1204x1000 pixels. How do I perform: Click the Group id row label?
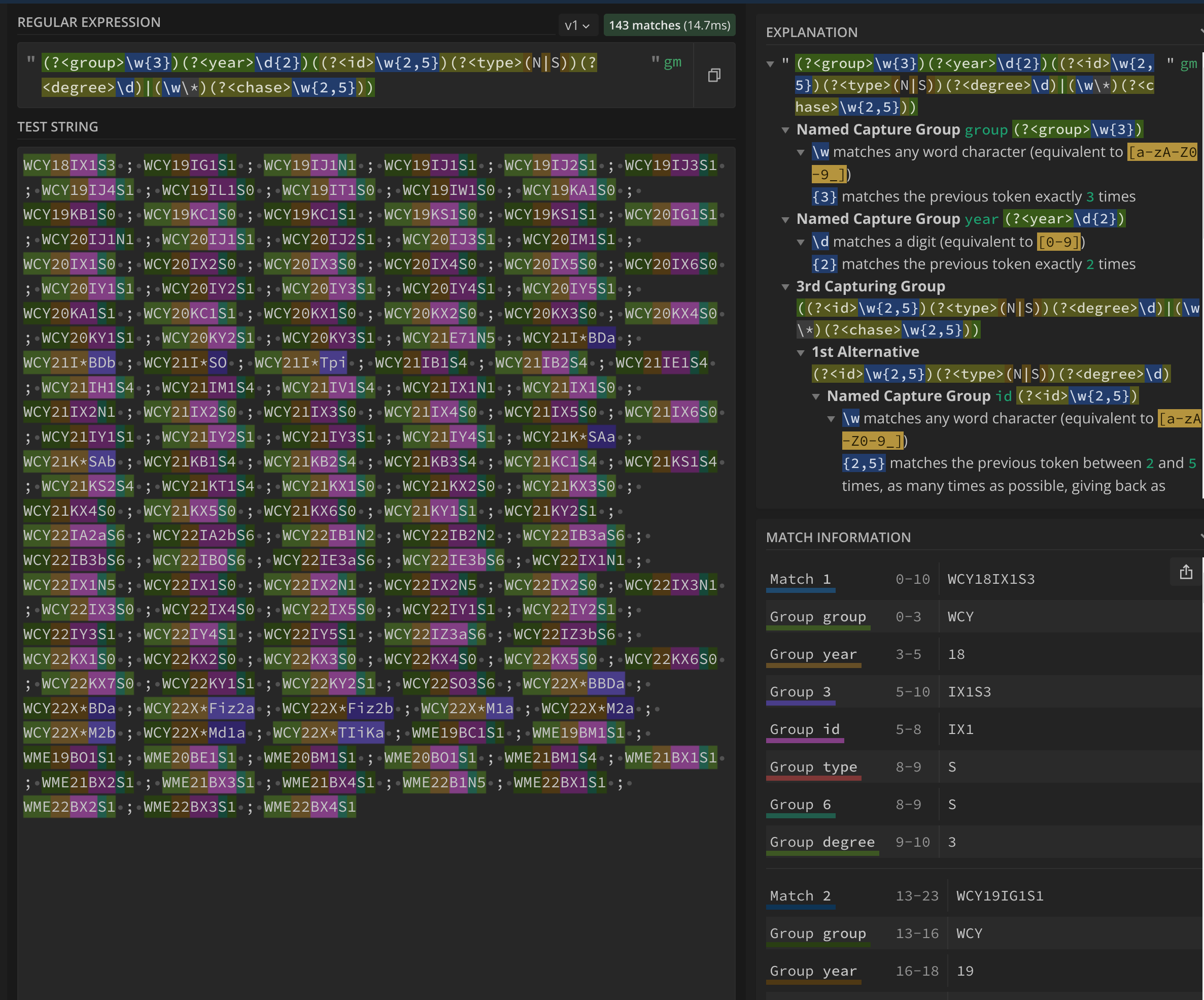pyautogui.click(x=804, y=729)
